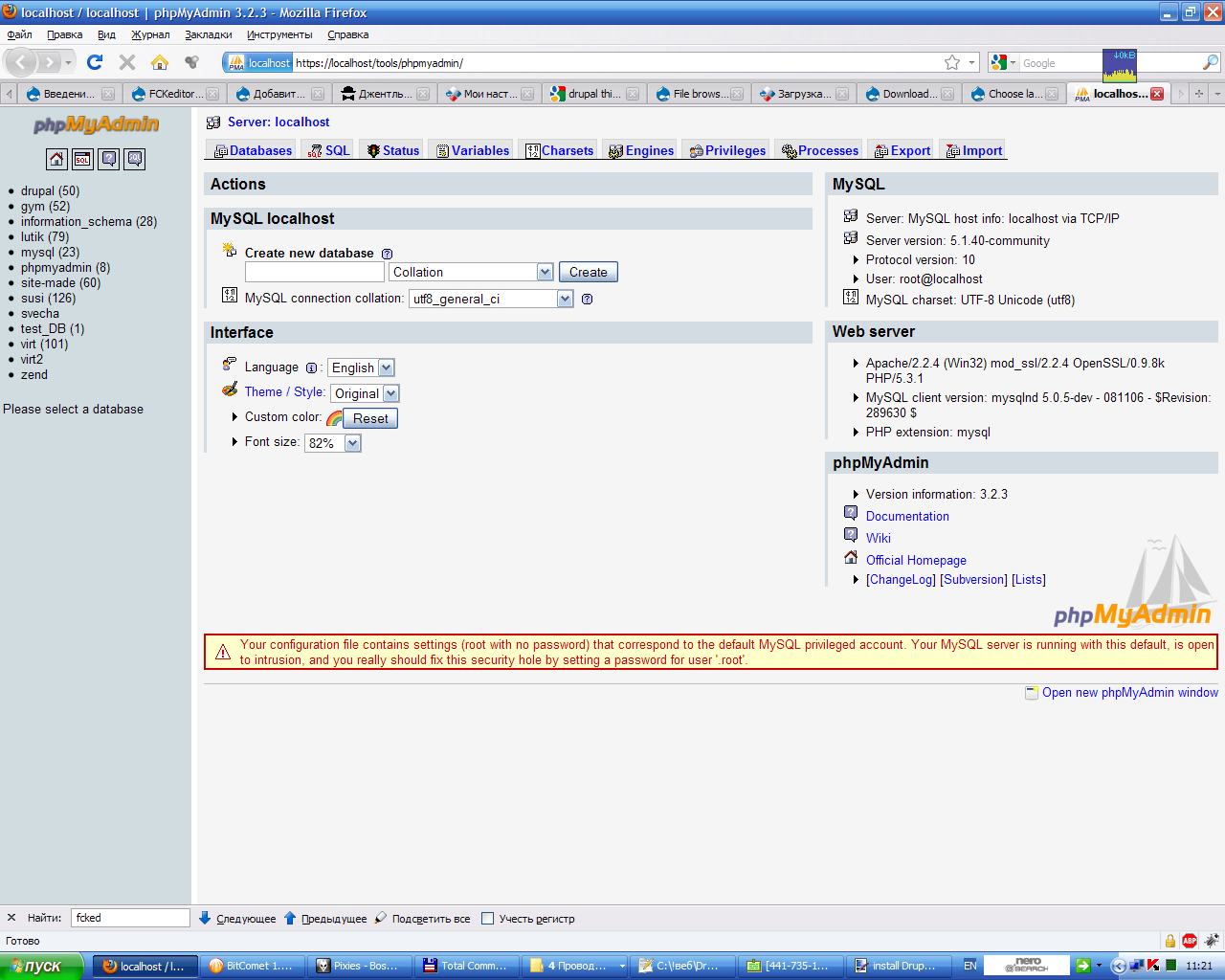Open the Status tab
The width and height of the screenshot is (1225, 980).
[393, 150]
